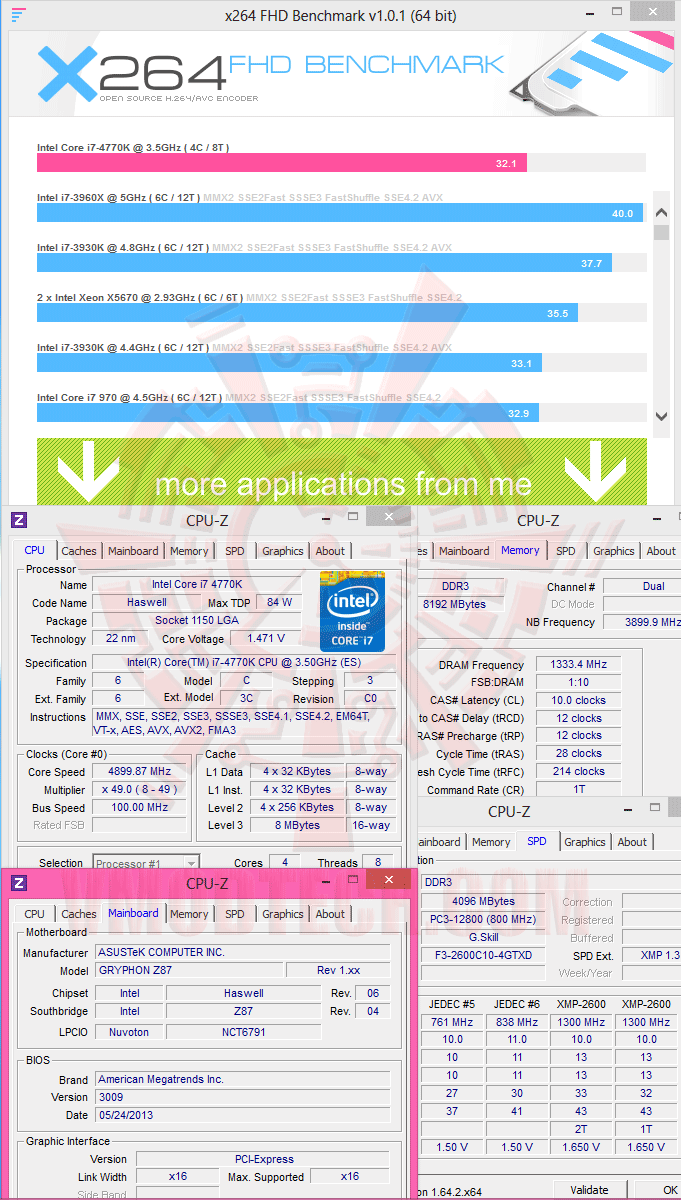Select About tab in CPU-Z CPU window
Viewport: 681px width, 1200px height.
point(330,551)
